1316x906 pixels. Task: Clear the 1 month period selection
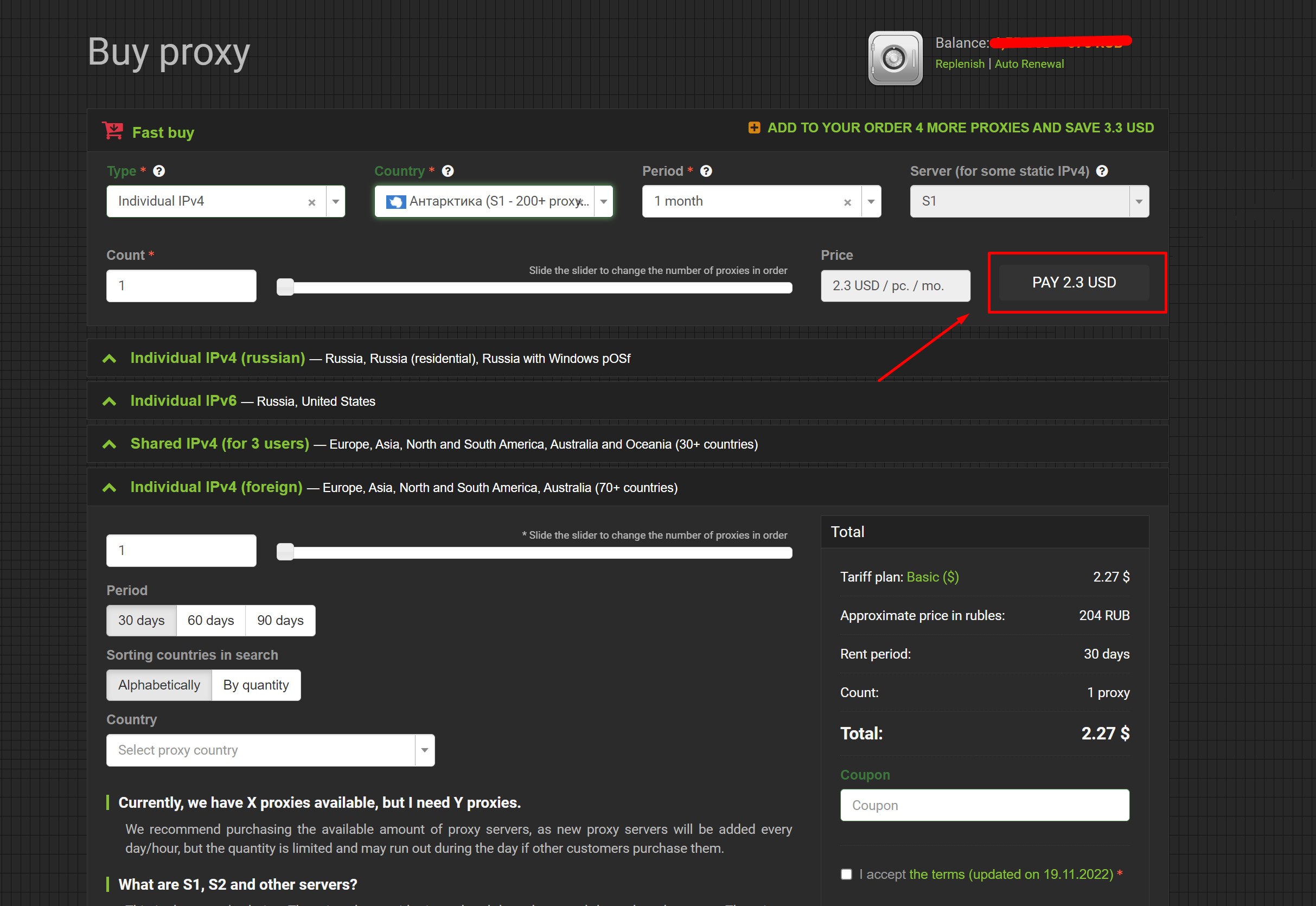847,202
